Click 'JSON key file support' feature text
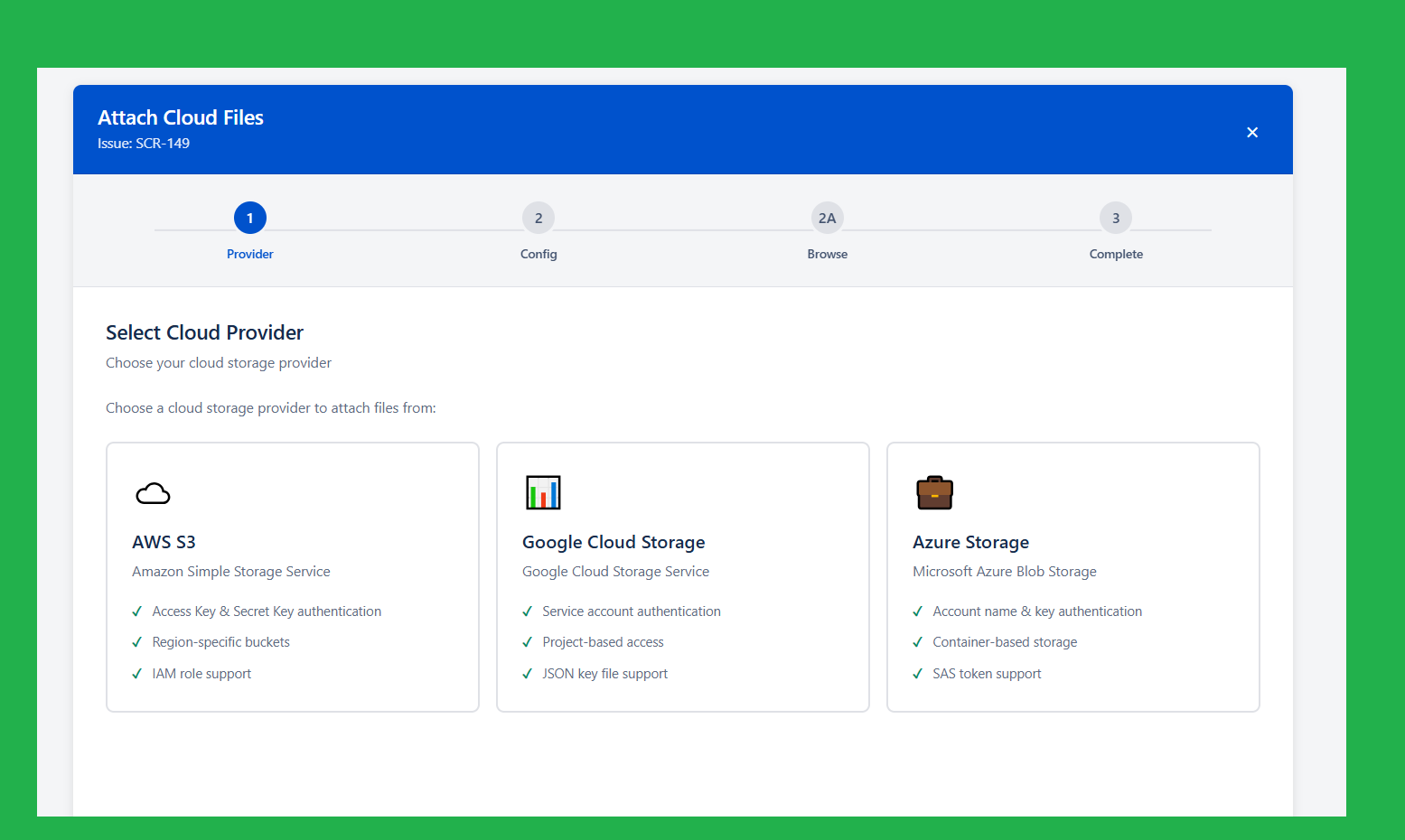This screenshot has height=840, width=1405. point(605,674)
